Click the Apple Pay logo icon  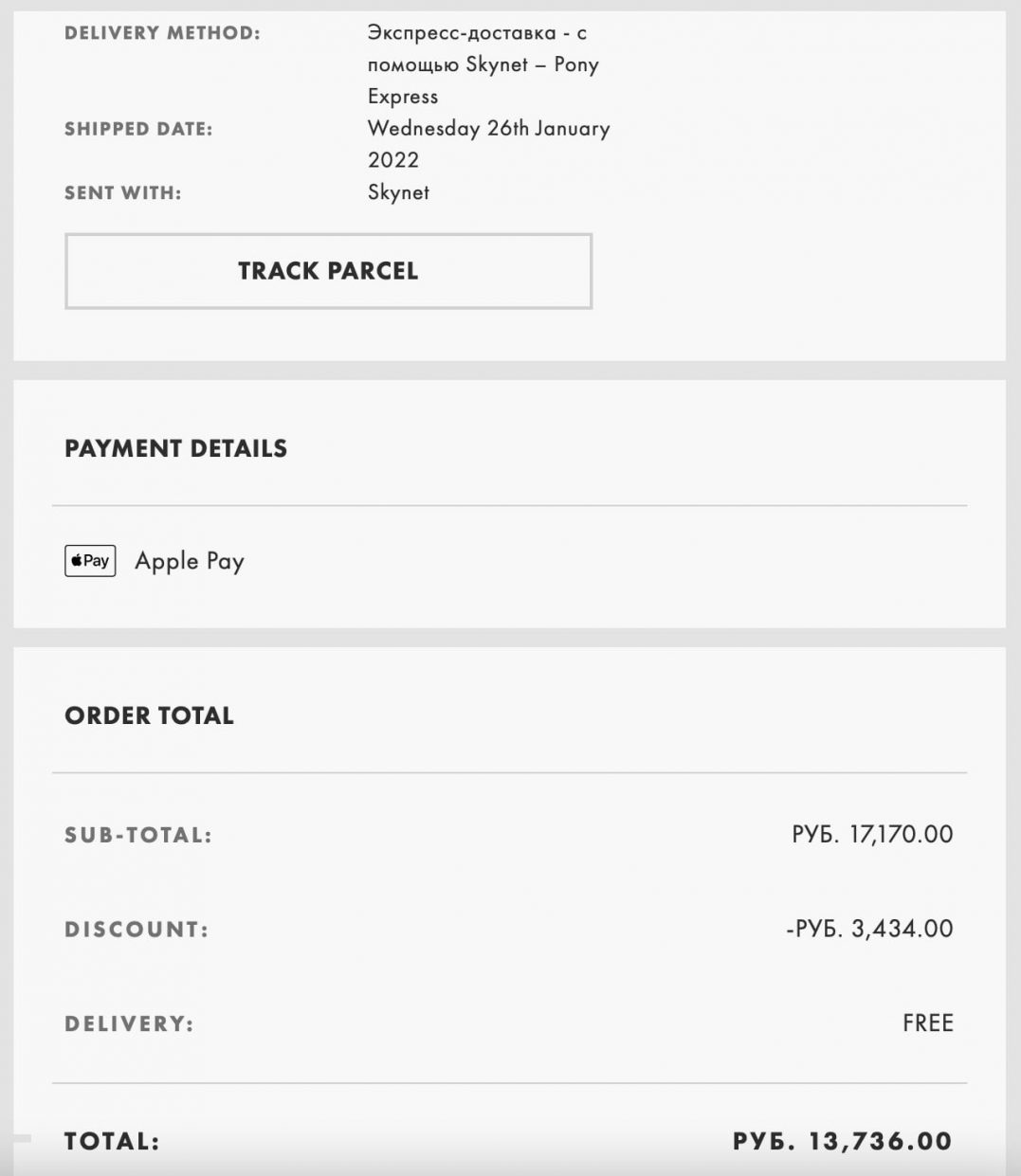point(90,561)
